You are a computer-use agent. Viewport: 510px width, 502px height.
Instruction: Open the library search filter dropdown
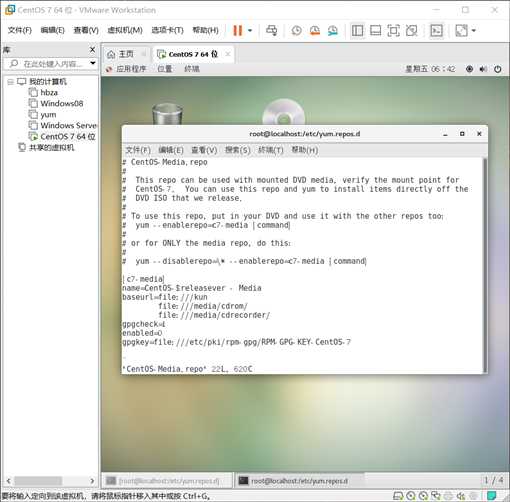click(93, 63)
